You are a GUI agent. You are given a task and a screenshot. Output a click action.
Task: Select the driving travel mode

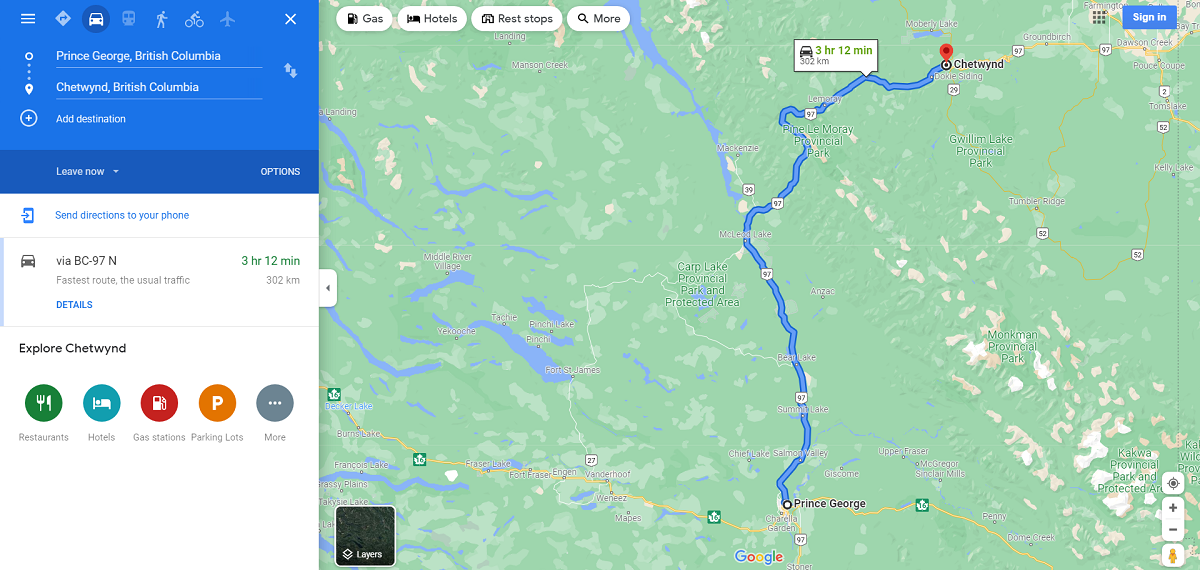coord(95,19)
